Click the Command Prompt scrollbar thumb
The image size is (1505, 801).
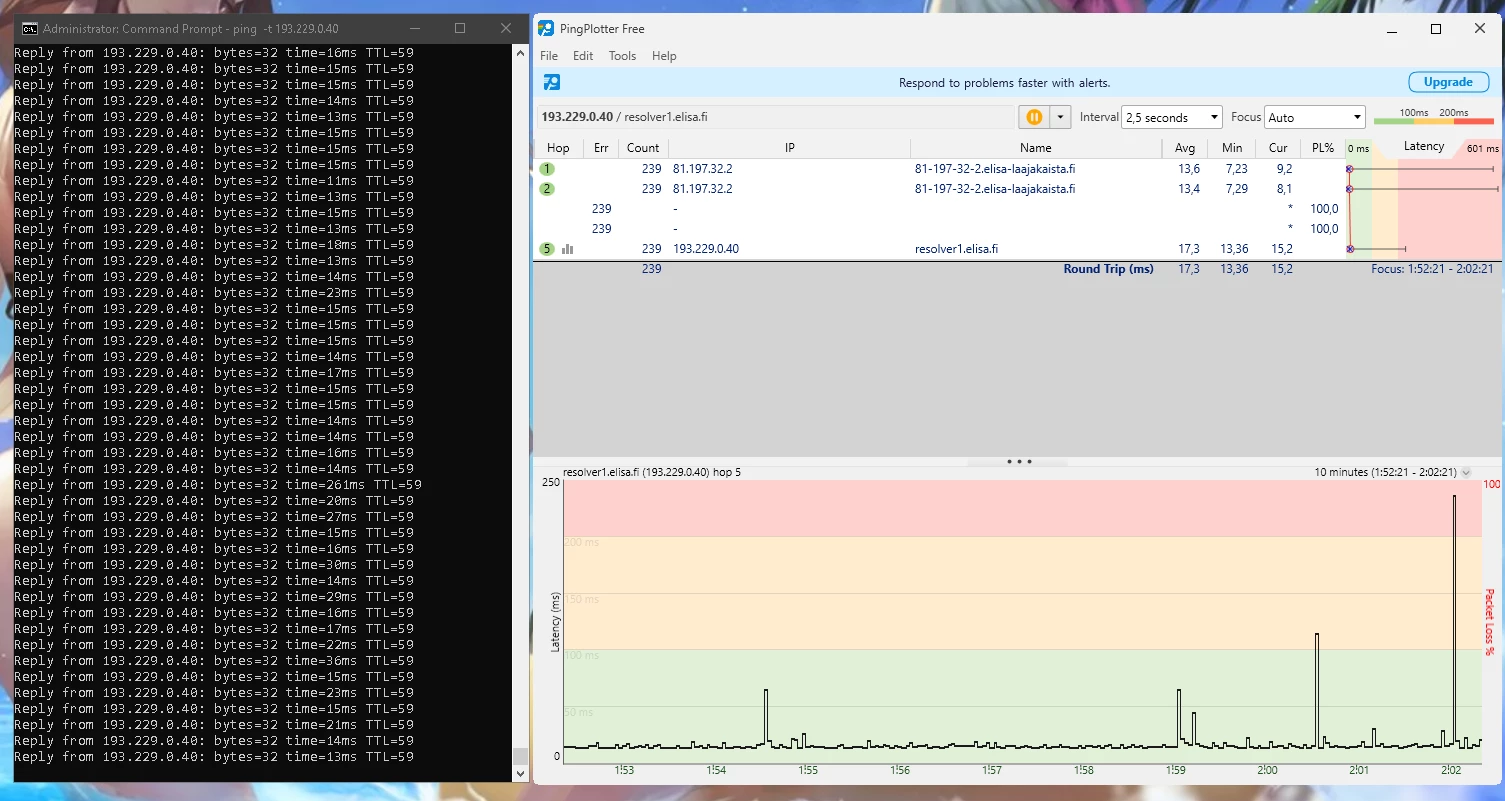pos(520,756)
